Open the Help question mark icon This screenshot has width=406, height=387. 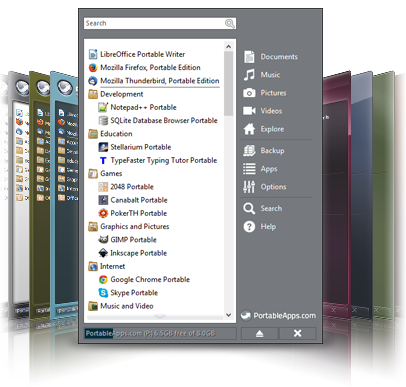pos(249,227)
